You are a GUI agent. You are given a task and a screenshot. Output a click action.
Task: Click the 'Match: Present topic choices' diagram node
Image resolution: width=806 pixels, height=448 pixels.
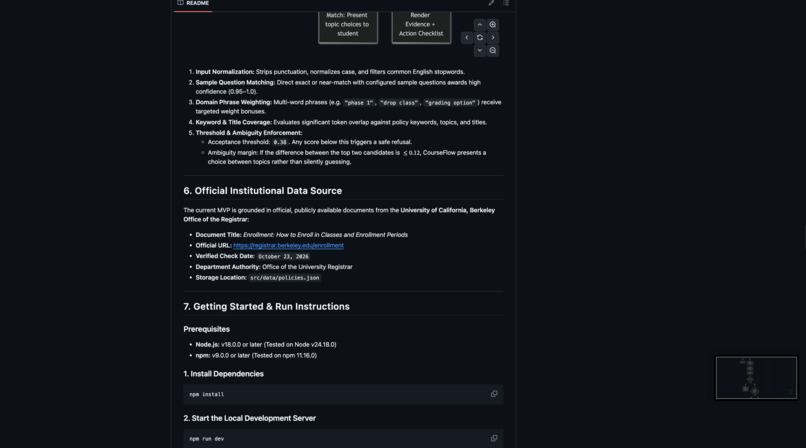(x=347, y=25)
